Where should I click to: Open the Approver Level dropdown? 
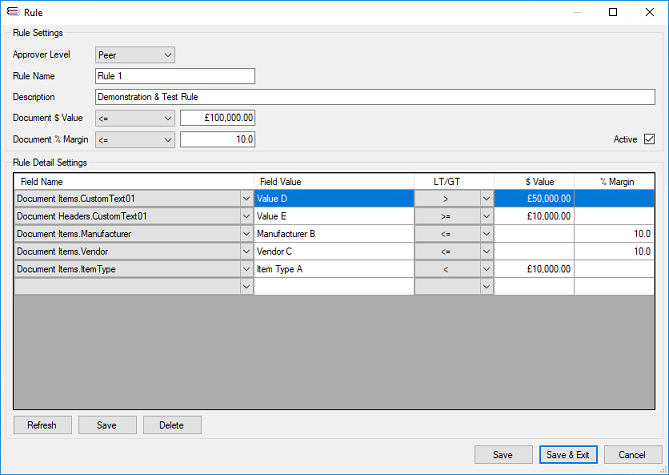click(135, 54)
